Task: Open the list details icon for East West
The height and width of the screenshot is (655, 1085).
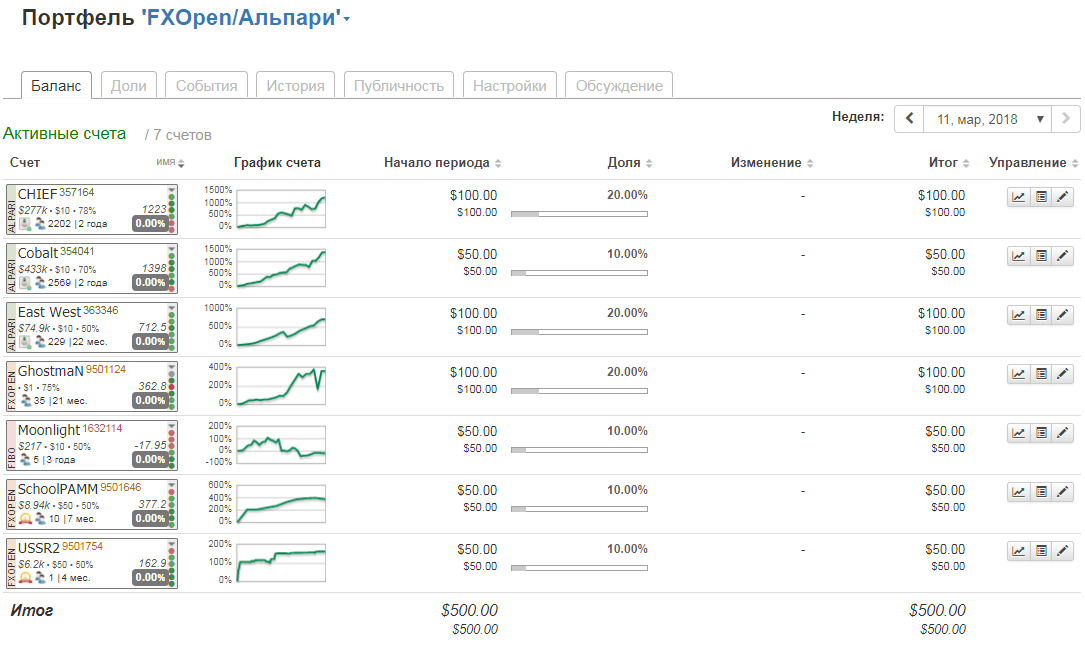Action: (x=1041, y=315)
